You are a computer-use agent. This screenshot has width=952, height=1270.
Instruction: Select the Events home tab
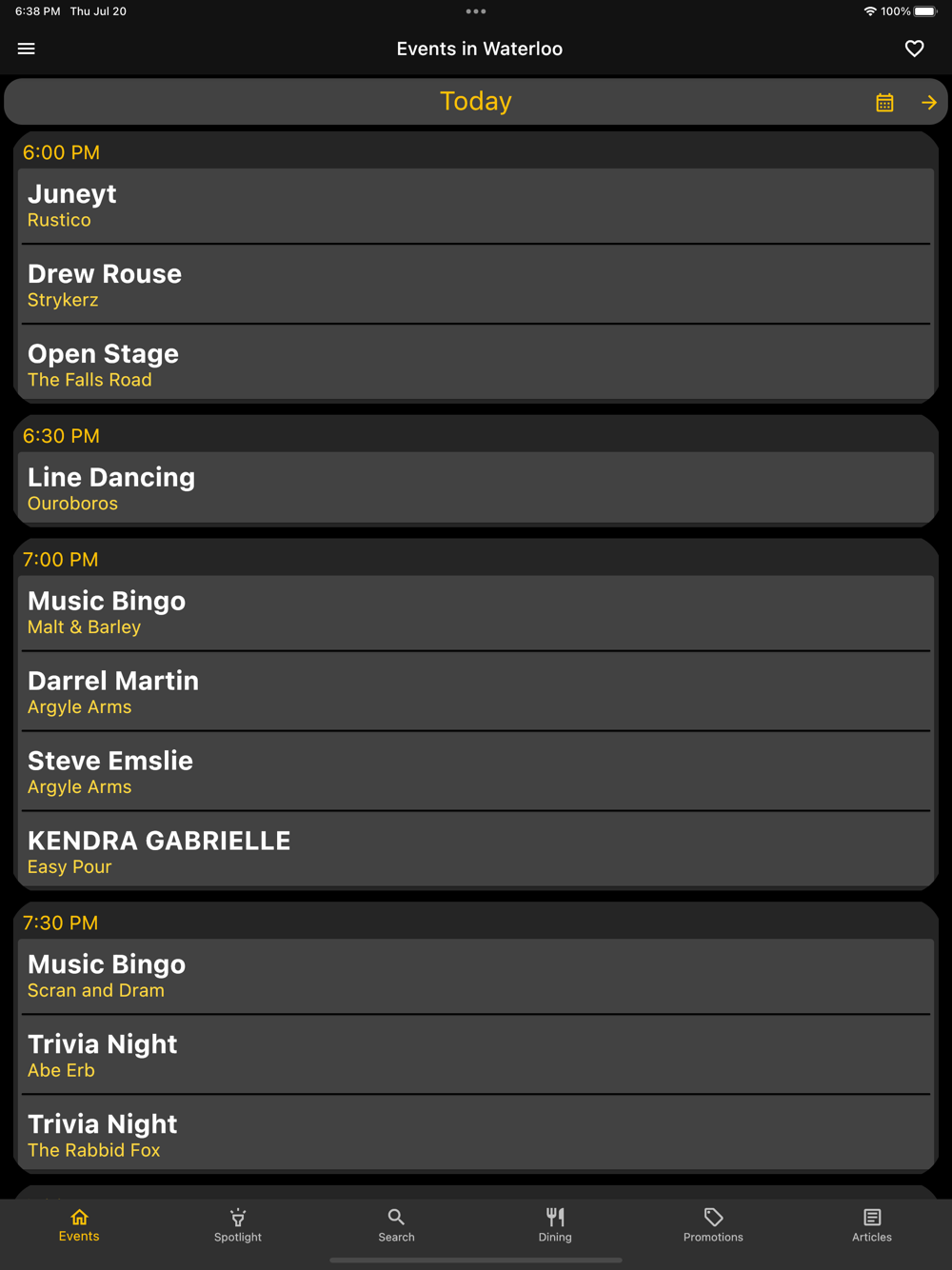[79, 1224]
